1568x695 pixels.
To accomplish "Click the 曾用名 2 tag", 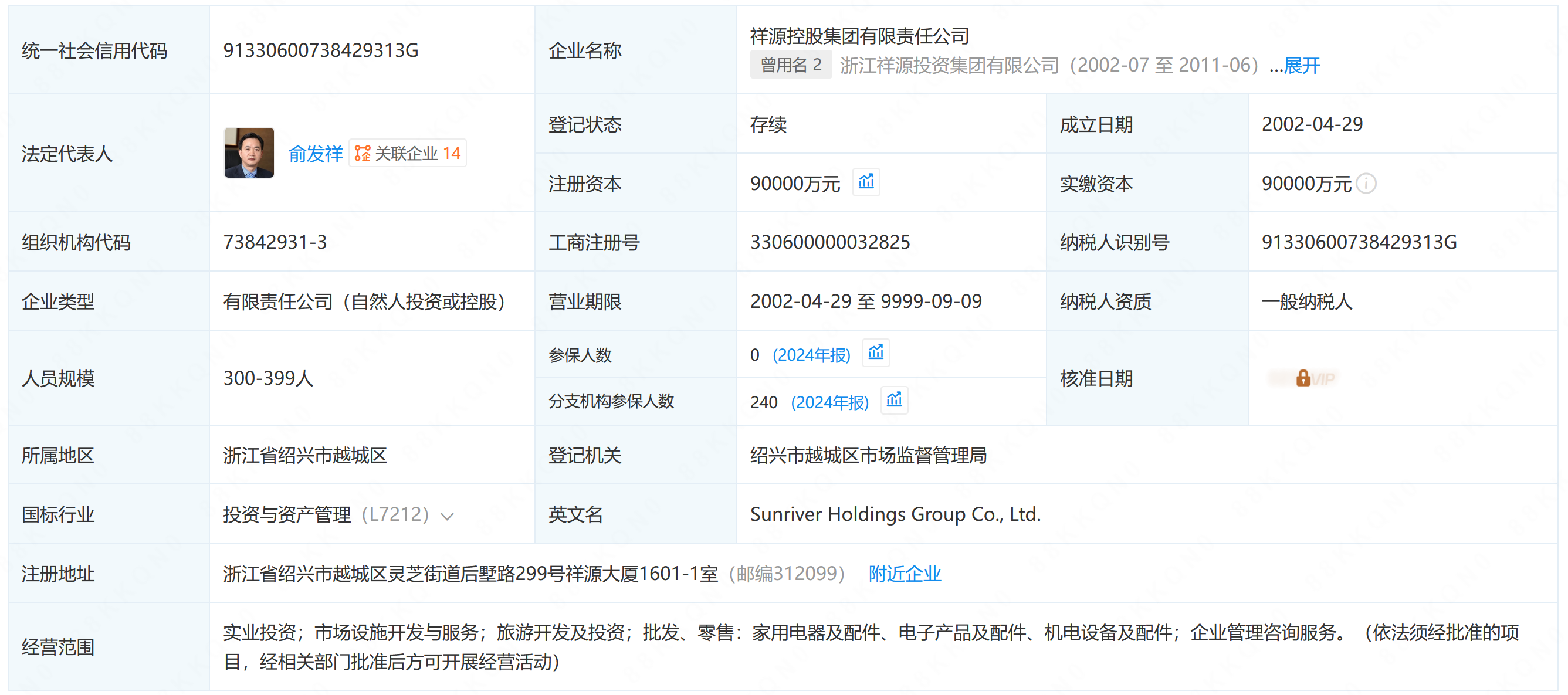I will (790, 65).
